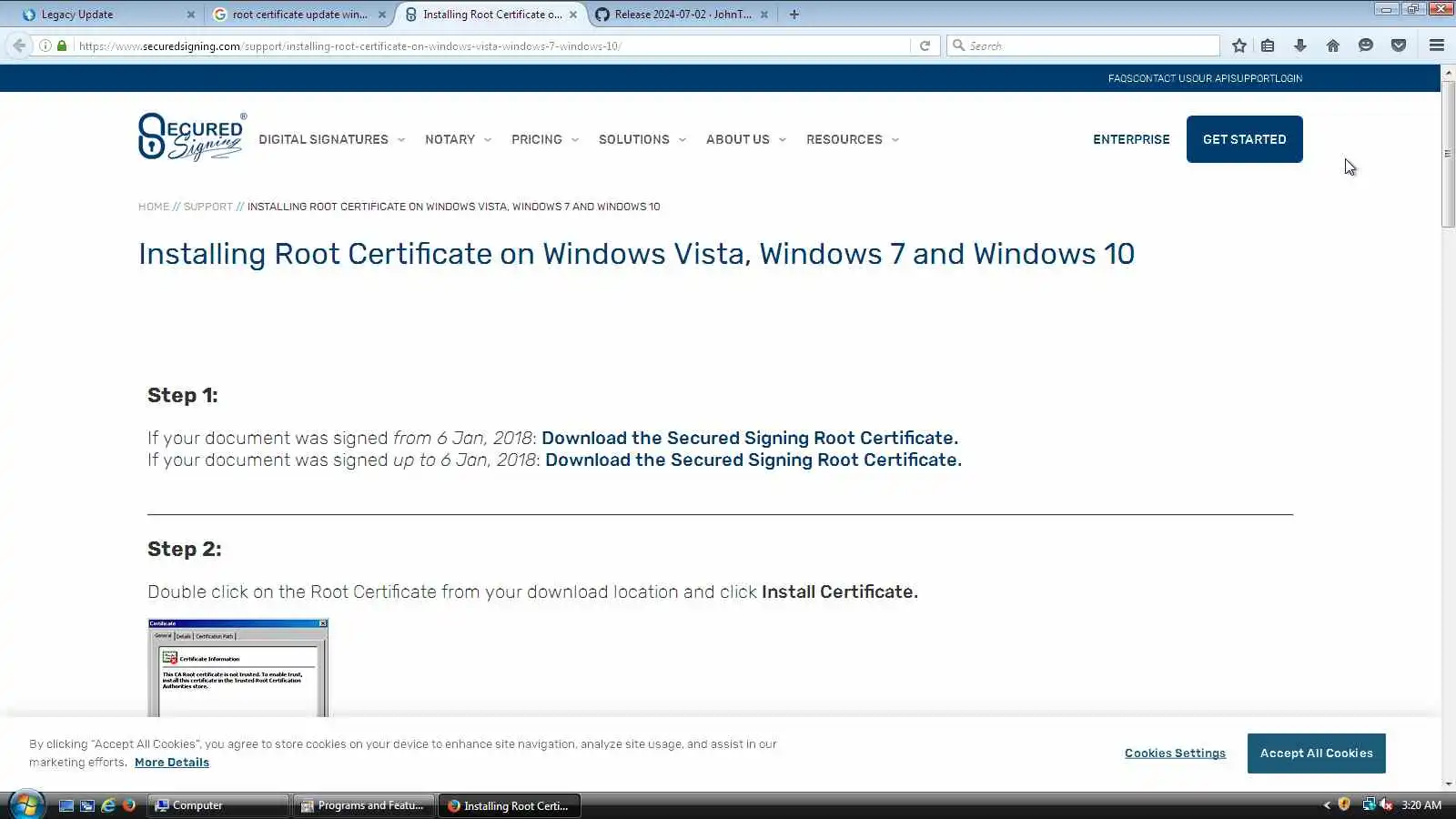This screenshot has height=819, width=1456.
Task: Focus the URL address bar
Action: pyautogui.click(x=491, y=45)
